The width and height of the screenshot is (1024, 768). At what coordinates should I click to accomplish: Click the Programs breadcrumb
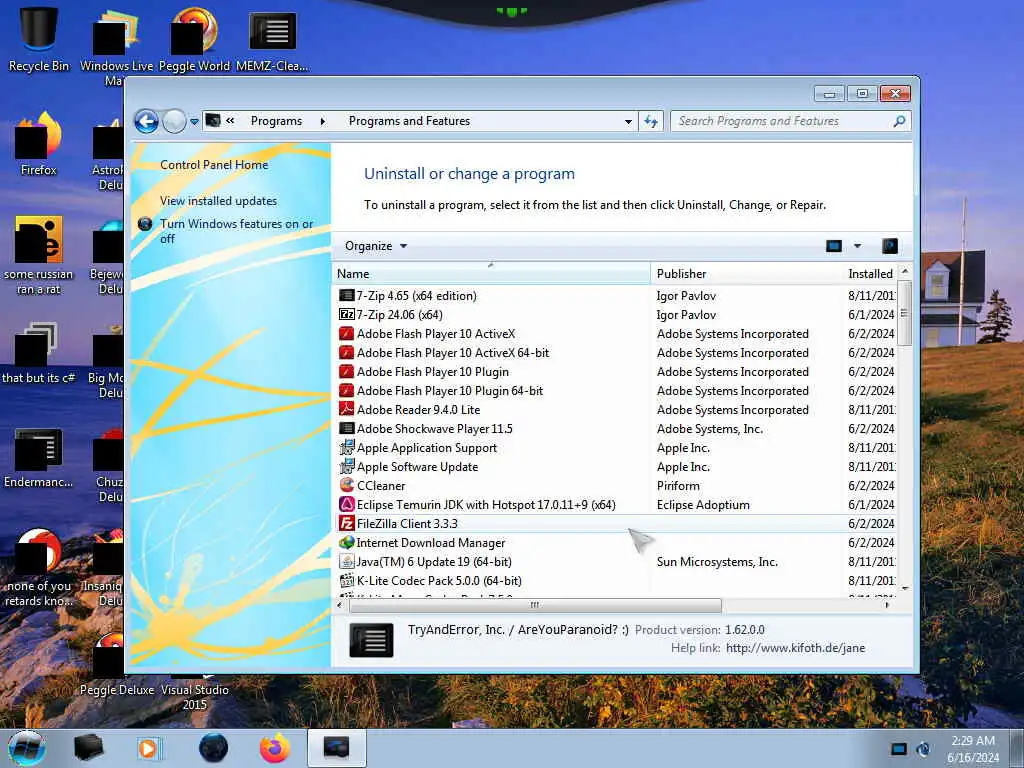pyautogui.click(x=276, y=121)
